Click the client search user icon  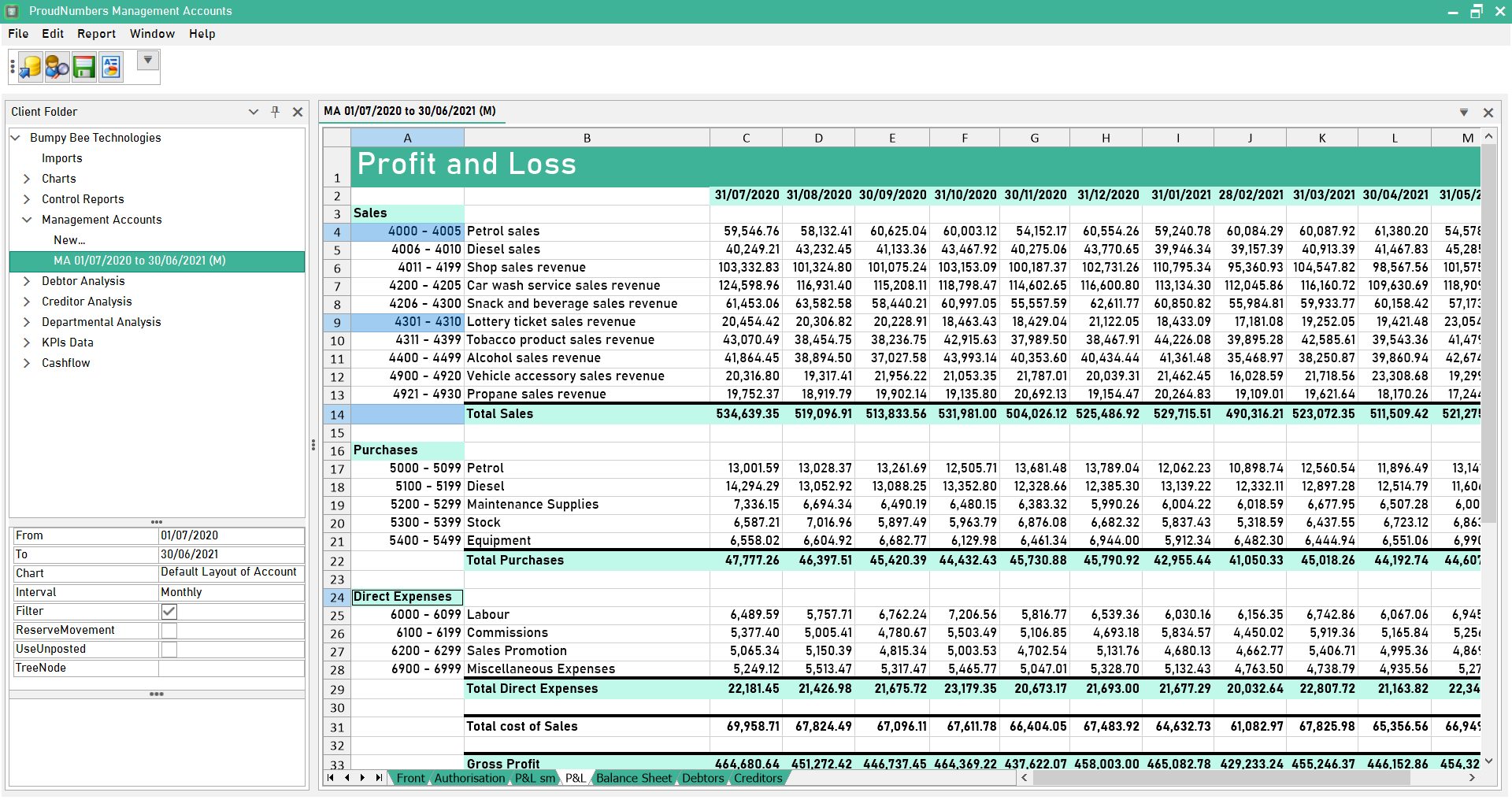(57, 67)
